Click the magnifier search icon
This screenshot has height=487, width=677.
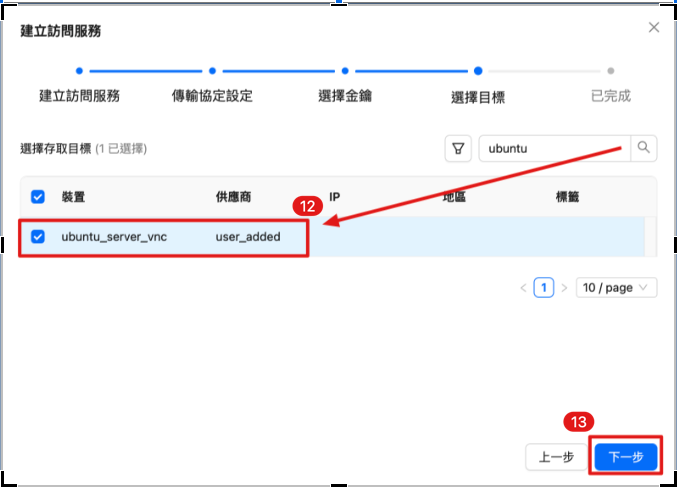click(644, 148)
